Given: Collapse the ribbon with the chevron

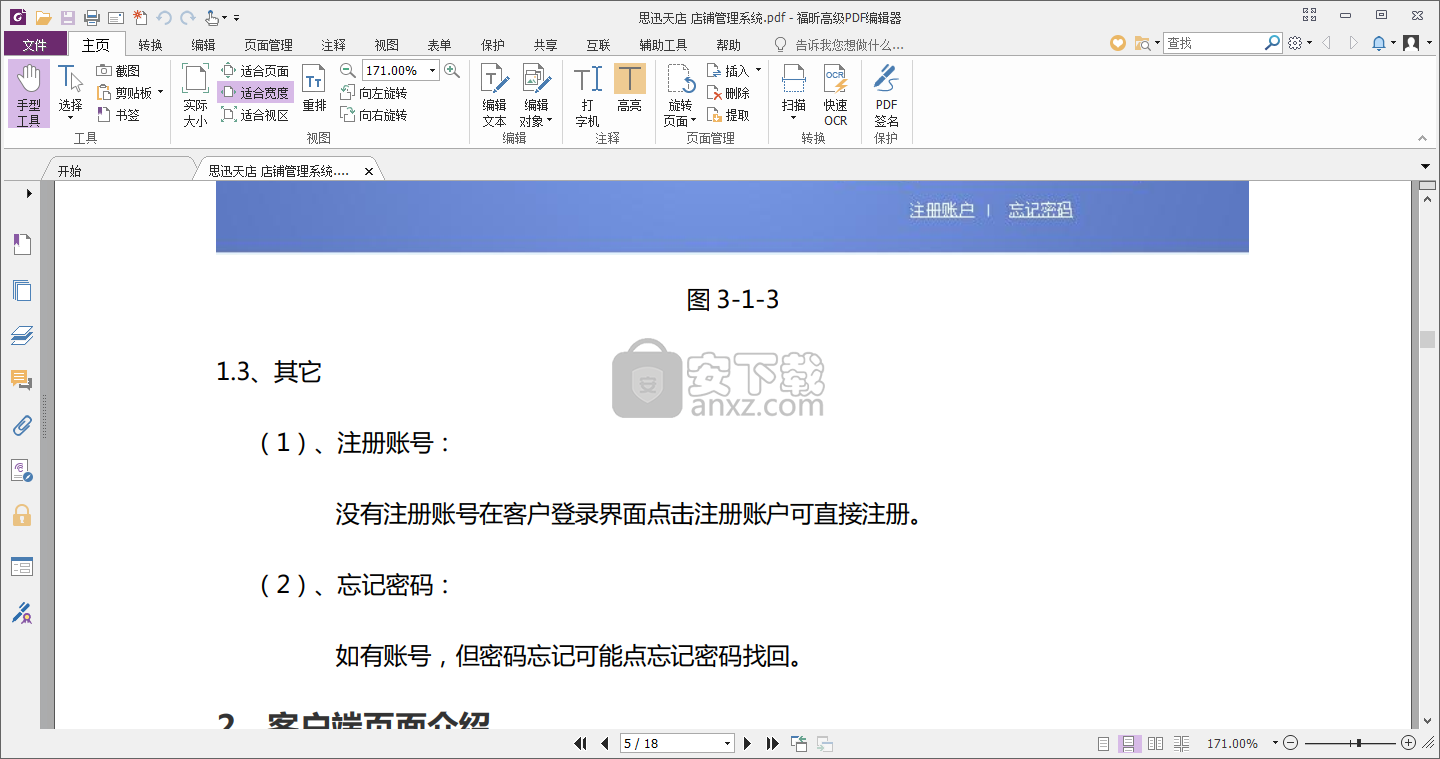Looking at the screenshot, I should [1420, 138].
